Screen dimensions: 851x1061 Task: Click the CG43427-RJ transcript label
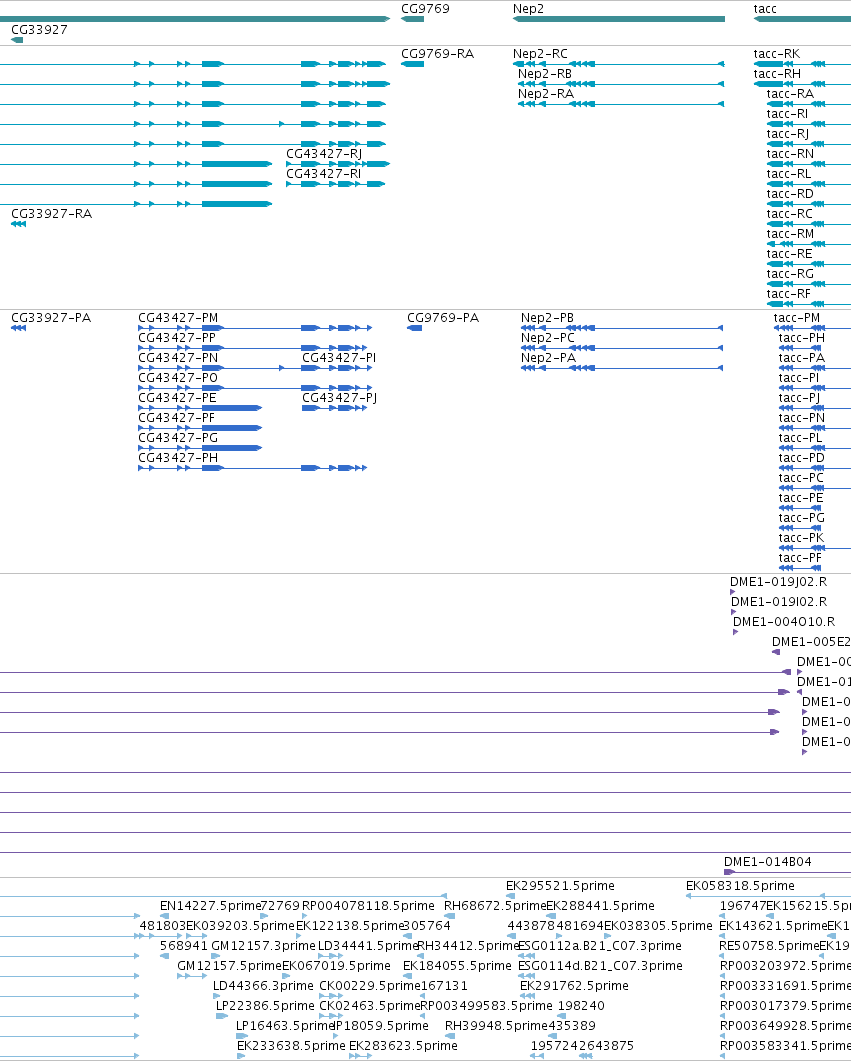[x=324, y=154]
